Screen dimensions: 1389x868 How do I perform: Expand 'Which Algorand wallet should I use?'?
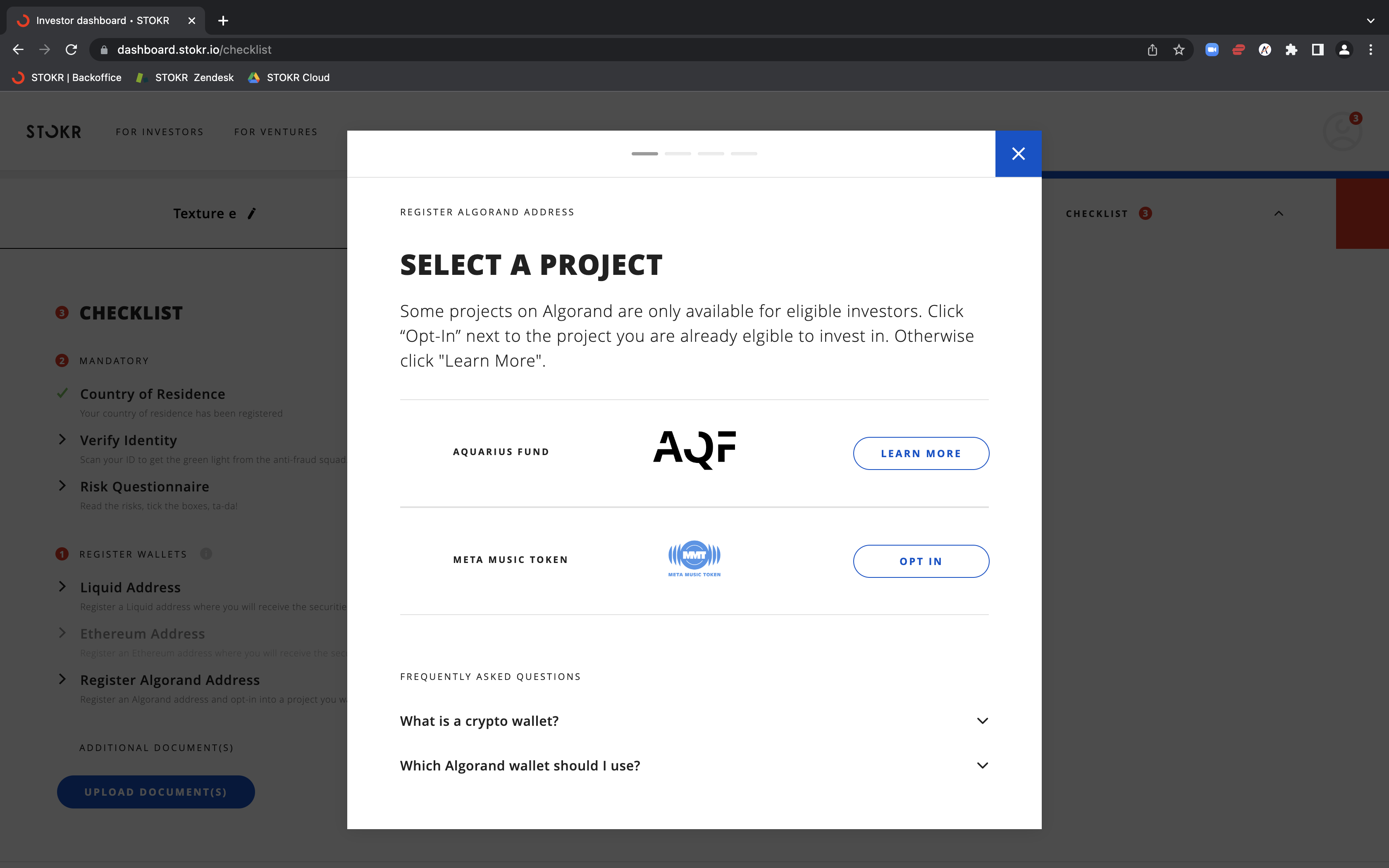(694, 766)
